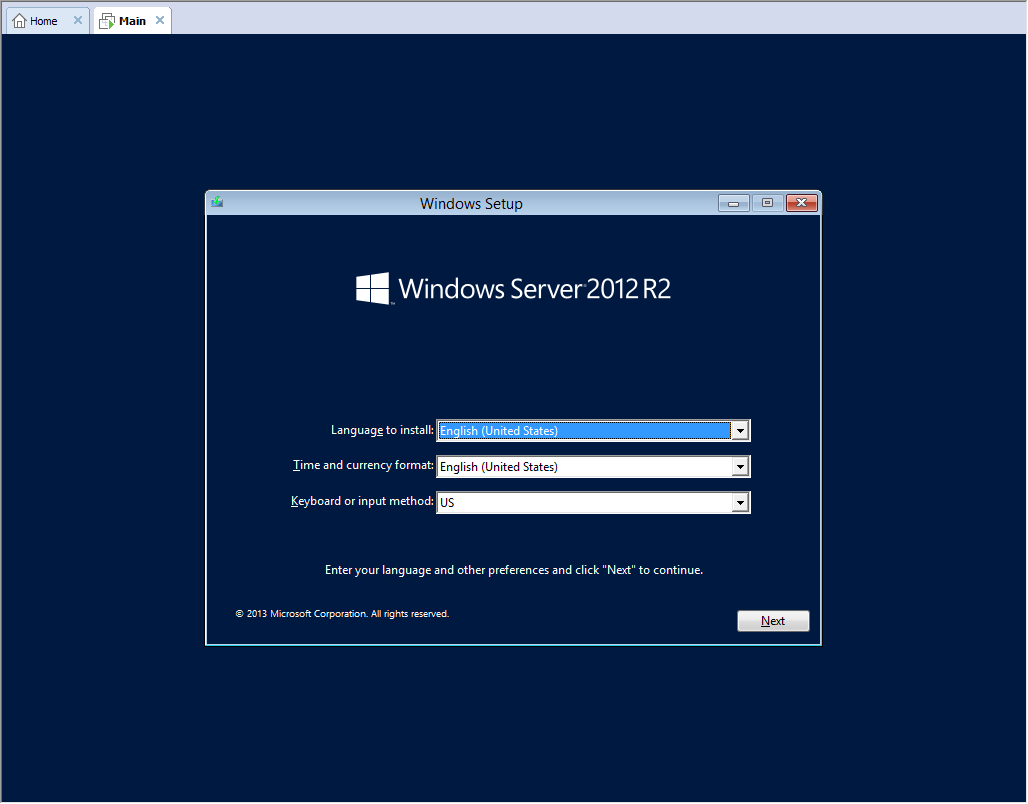Open the Time and currency format dropdown arrow
The height and width of the screenshot is (804, 1028).
[740, 467]
